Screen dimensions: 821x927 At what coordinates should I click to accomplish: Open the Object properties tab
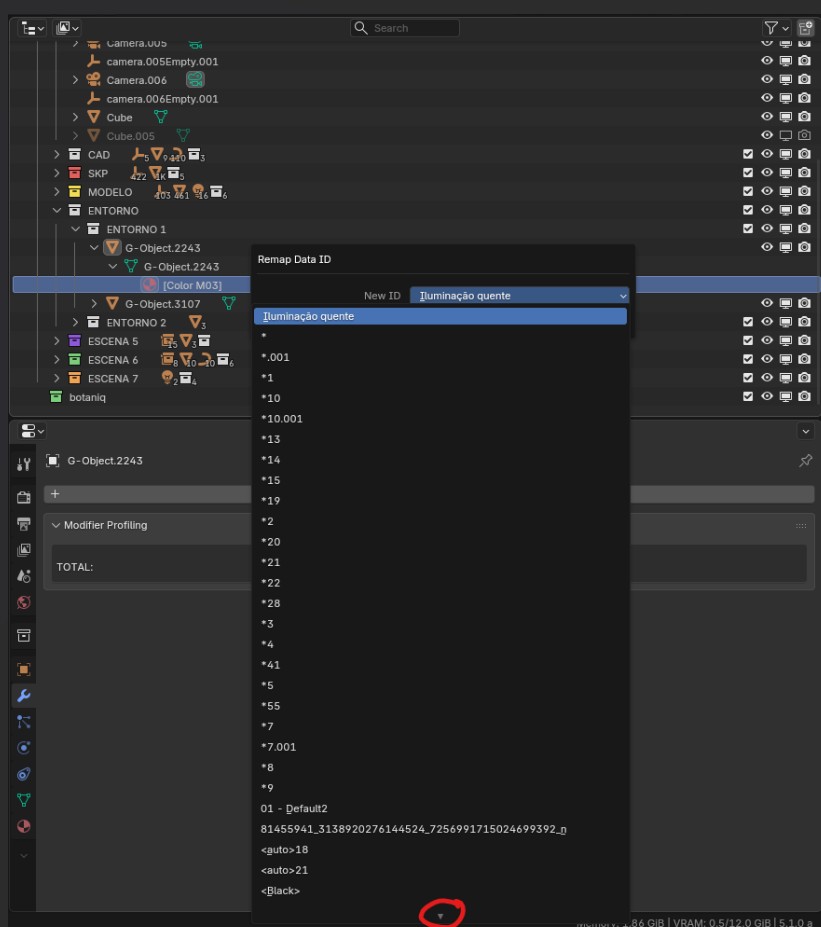click(24, 669)
